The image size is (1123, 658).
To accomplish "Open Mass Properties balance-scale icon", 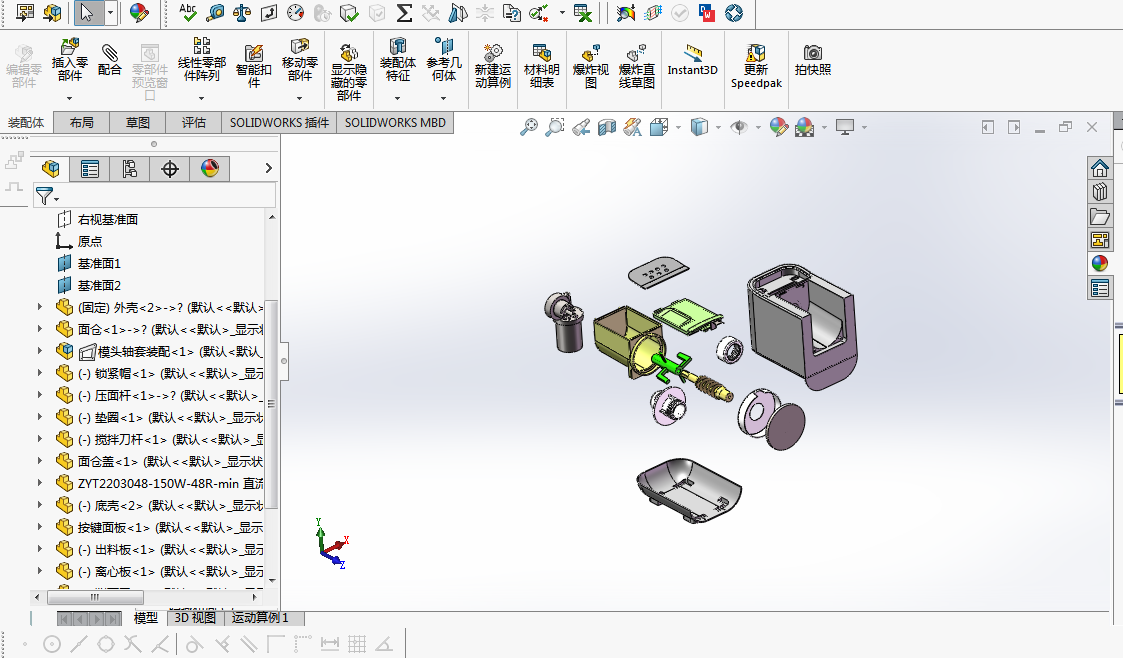I will coord(242,12).
